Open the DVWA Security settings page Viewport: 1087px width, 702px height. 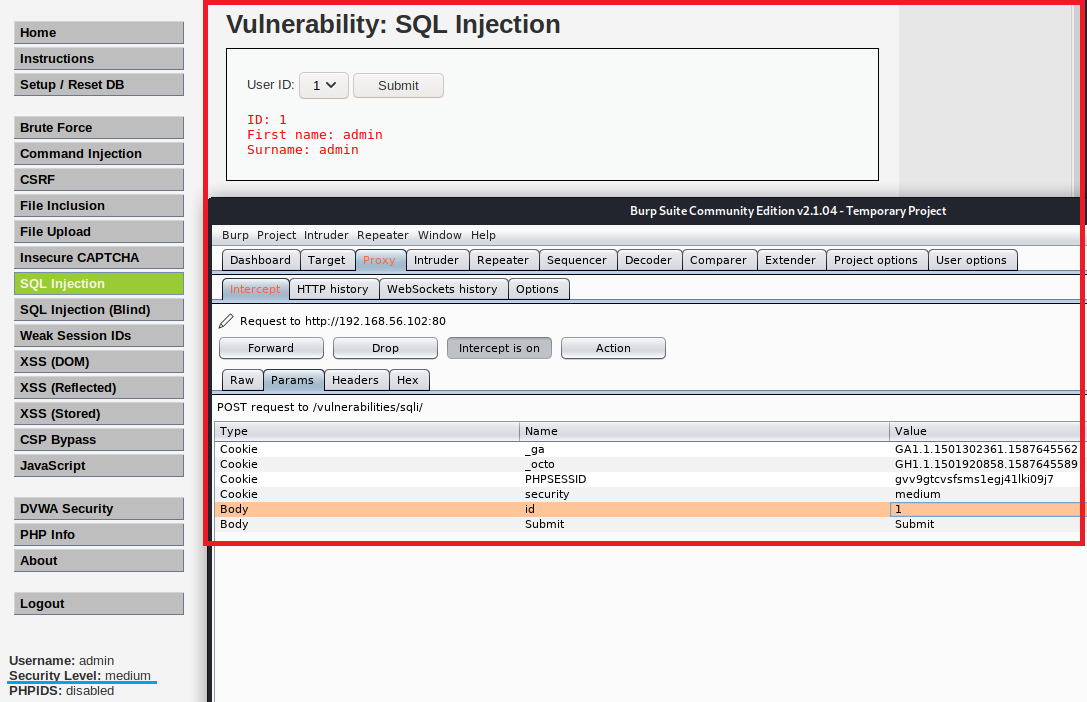point(98,508)
